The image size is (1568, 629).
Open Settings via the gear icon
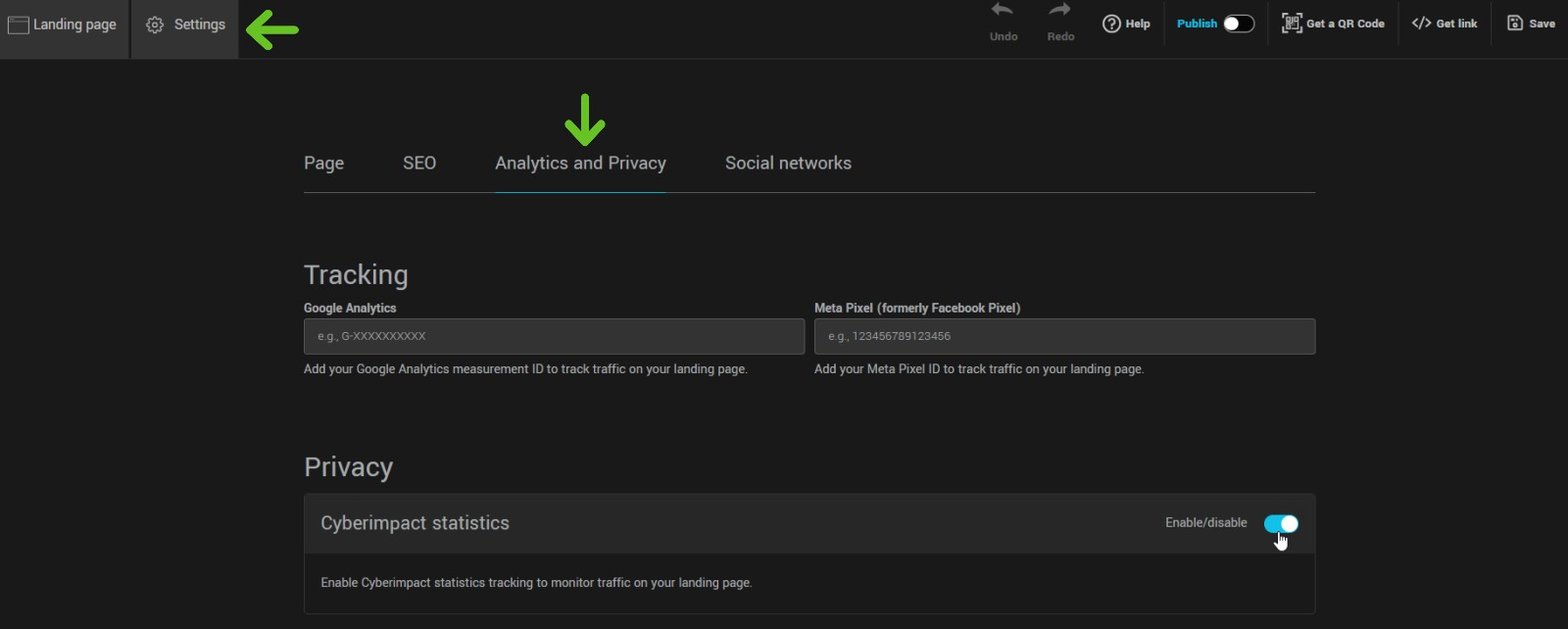click(155, 24)
